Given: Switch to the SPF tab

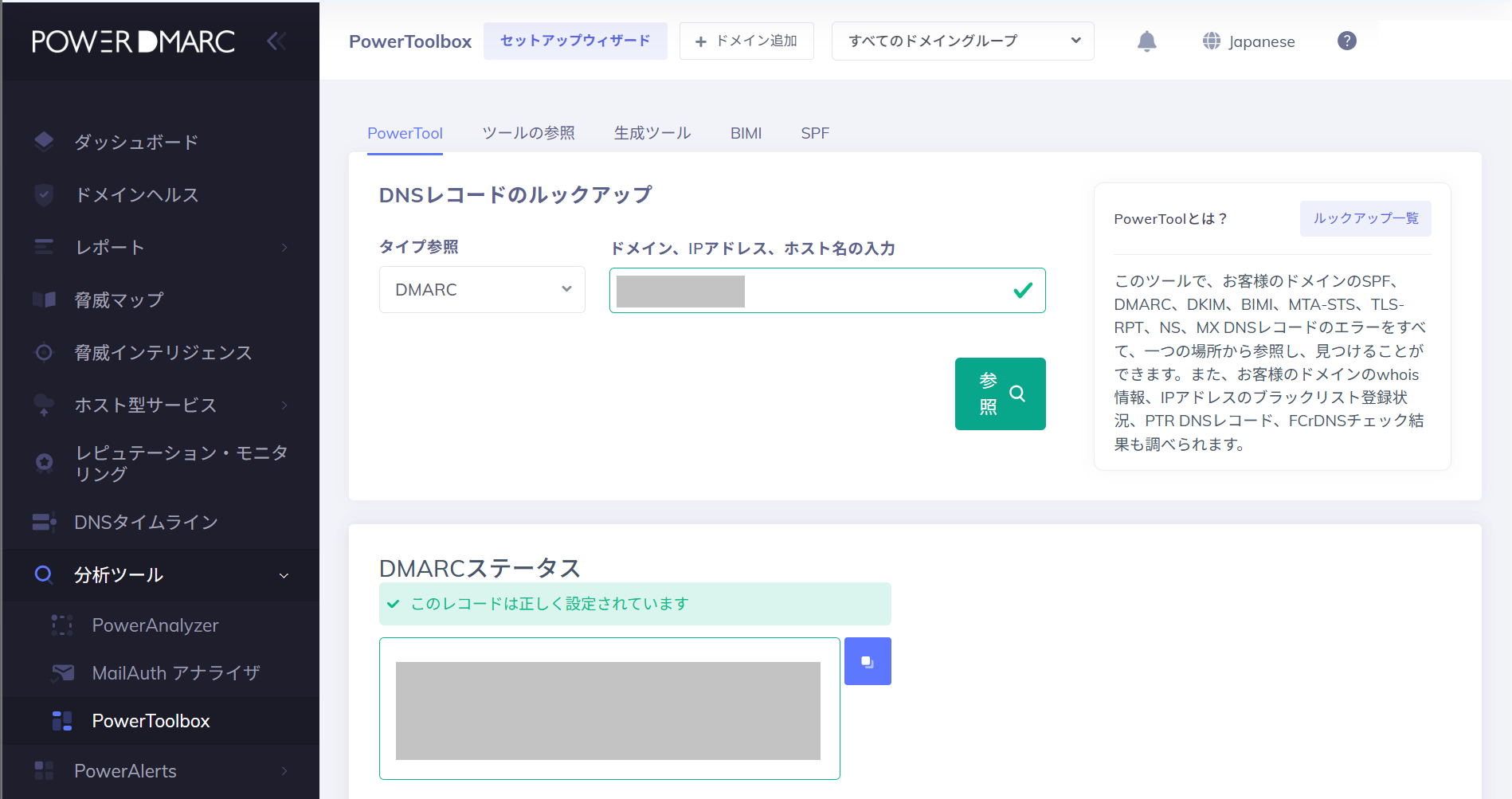Looking at the screenshot, I should (815, 133).
